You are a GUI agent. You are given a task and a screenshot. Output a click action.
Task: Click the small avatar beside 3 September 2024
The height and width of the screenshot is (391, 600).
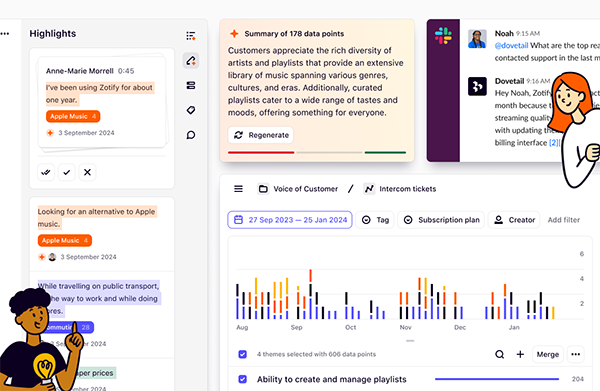pyautogui.click(x=52, y=257)
